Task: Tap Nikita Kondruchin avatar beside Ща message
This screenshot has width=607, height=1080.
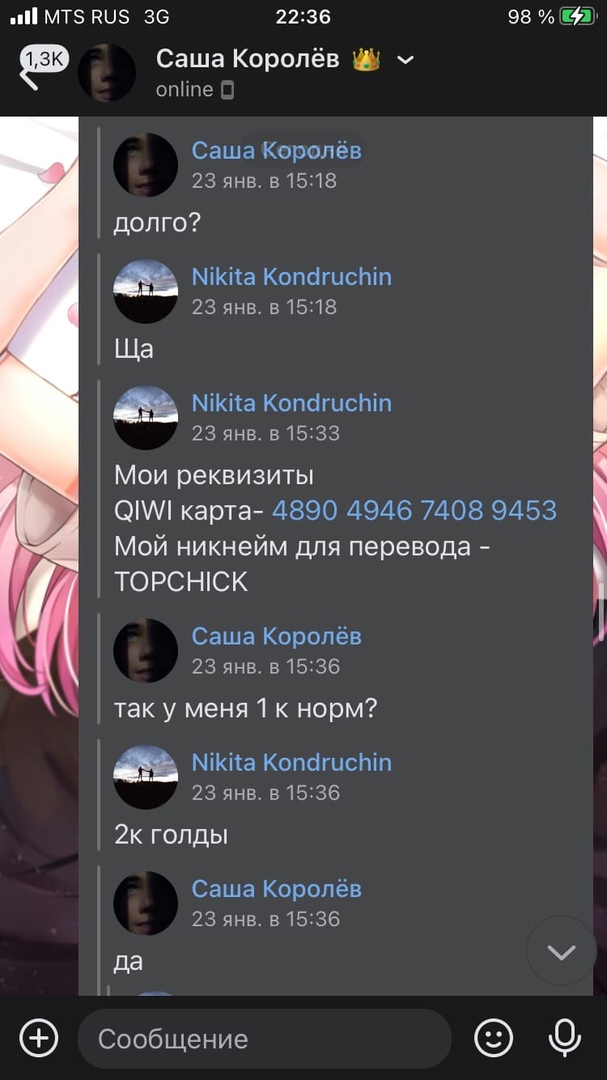Action: click(145, 291)
